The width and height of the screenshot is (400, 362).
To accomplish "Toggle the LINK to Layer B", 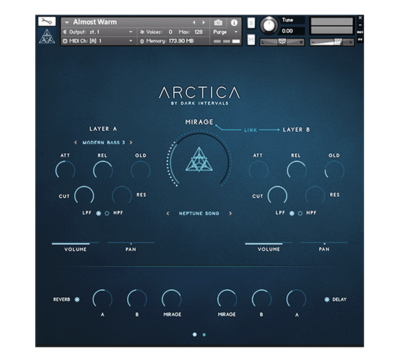I will point(250,130).
